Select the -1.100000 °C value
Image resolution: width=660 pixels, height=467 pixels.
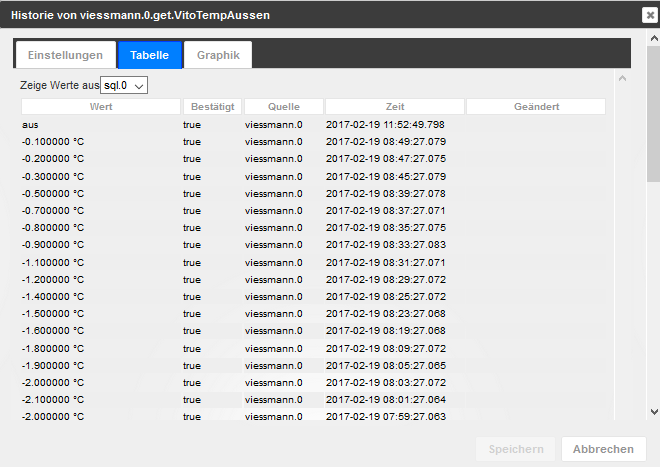(53, 263)
